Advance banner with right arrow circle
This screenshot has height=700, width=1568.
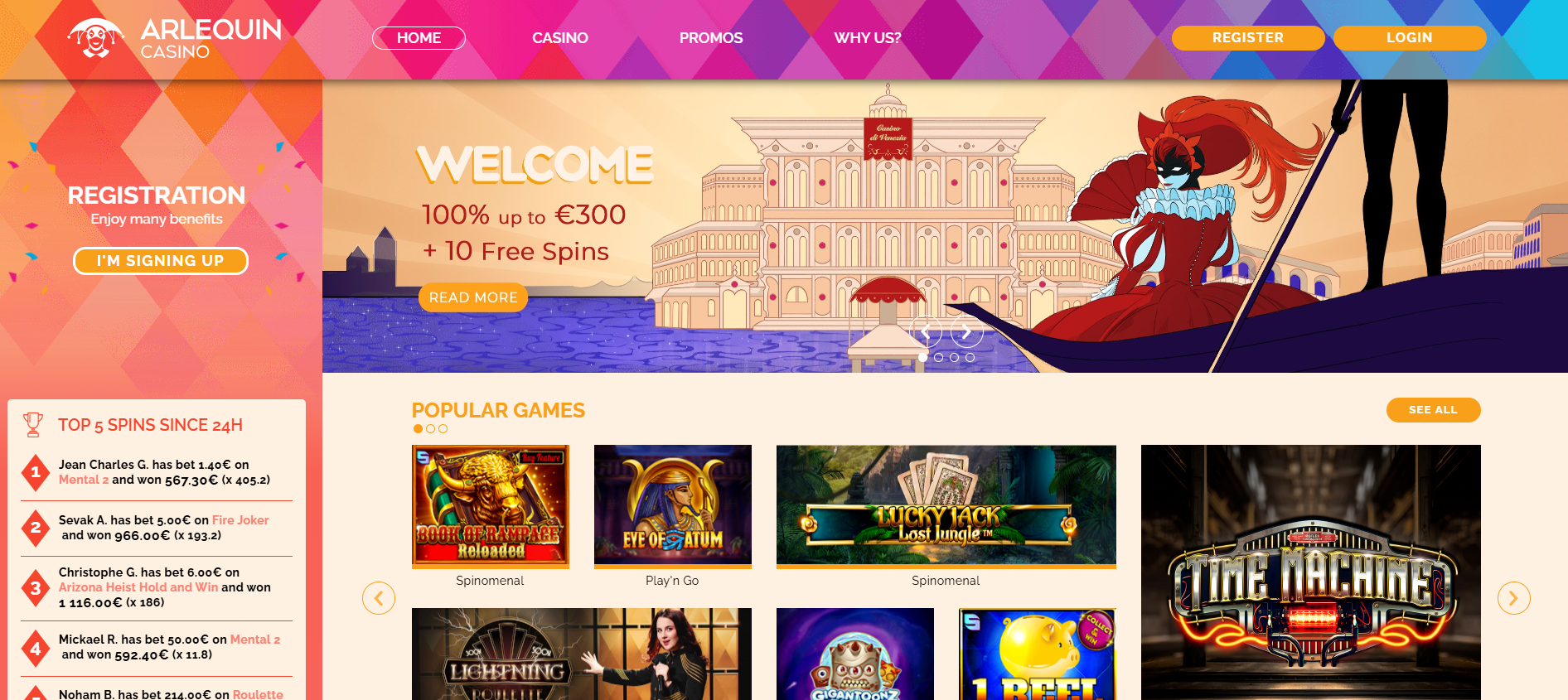[966, 332]
